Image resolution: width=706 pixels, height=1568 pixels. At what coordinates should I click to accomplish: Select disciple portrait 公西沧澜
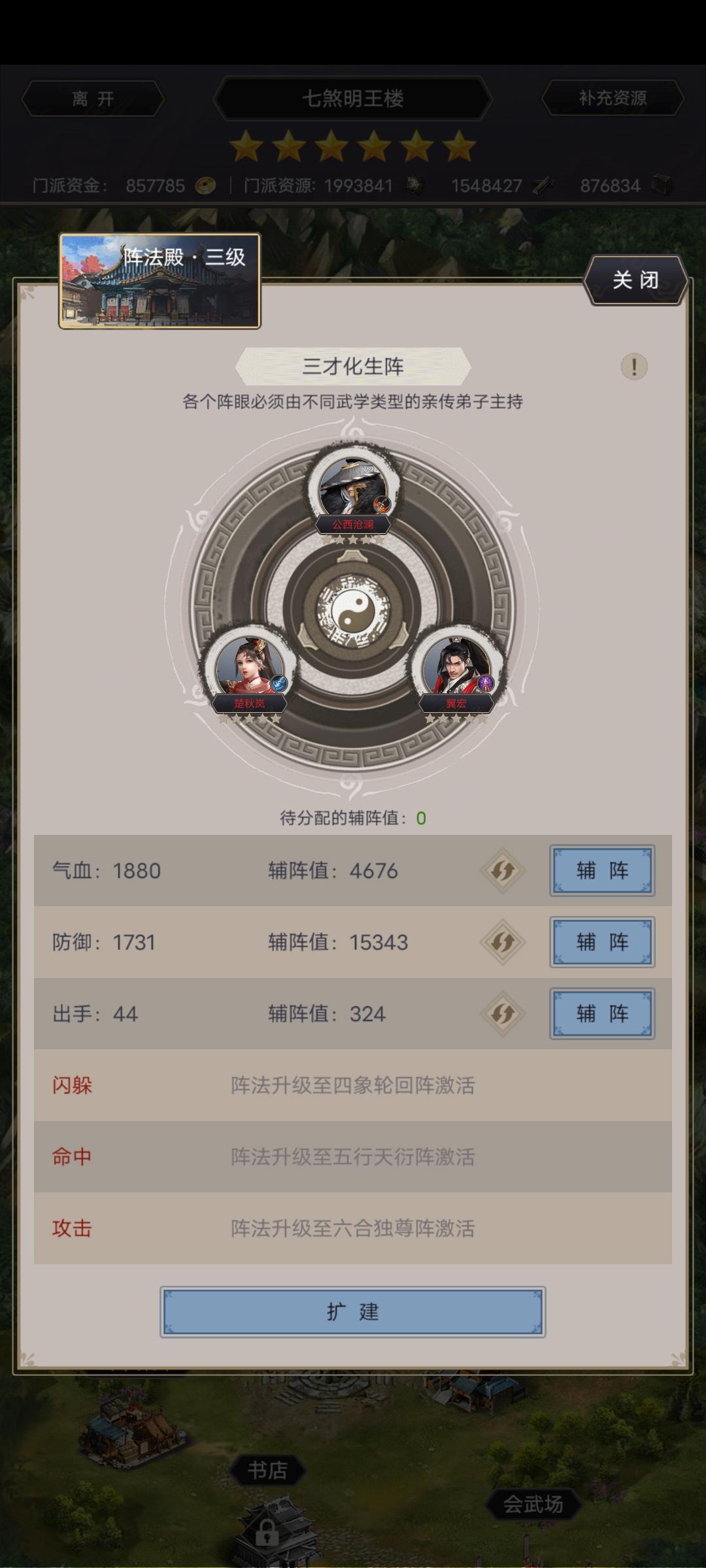coord(354,487)
